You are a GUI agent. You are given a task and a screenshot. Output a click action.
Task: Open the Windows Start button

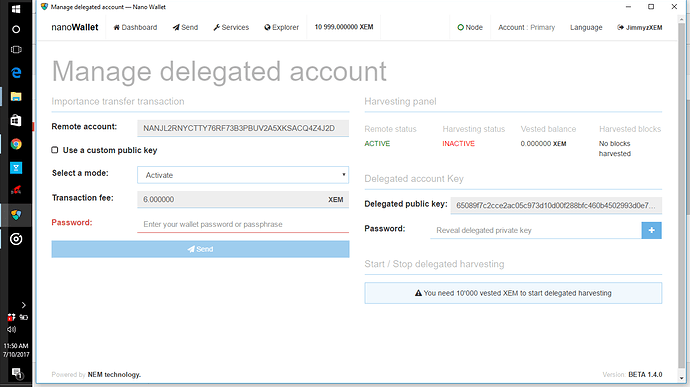[x=16, y=9]
